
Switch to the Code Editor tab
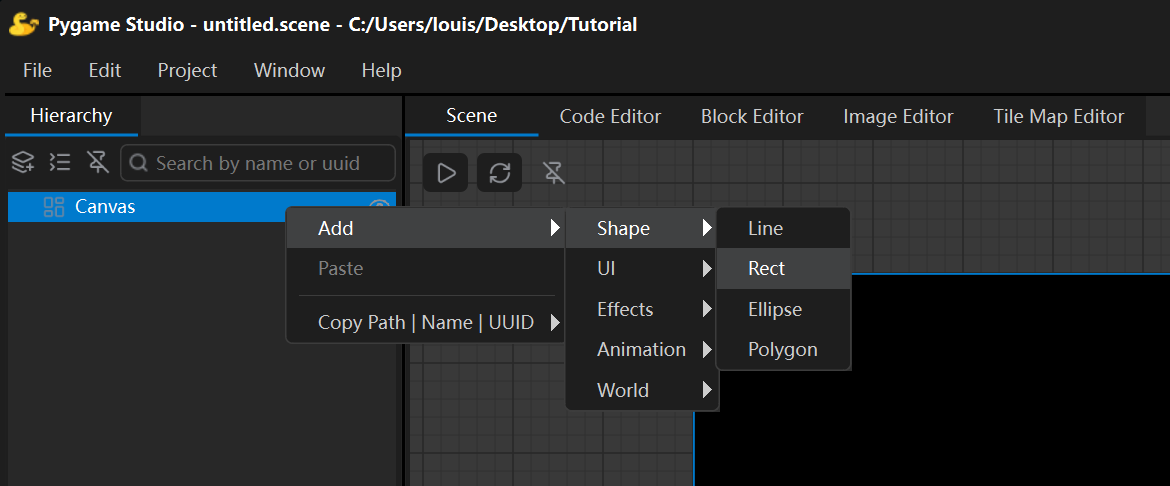610,116
